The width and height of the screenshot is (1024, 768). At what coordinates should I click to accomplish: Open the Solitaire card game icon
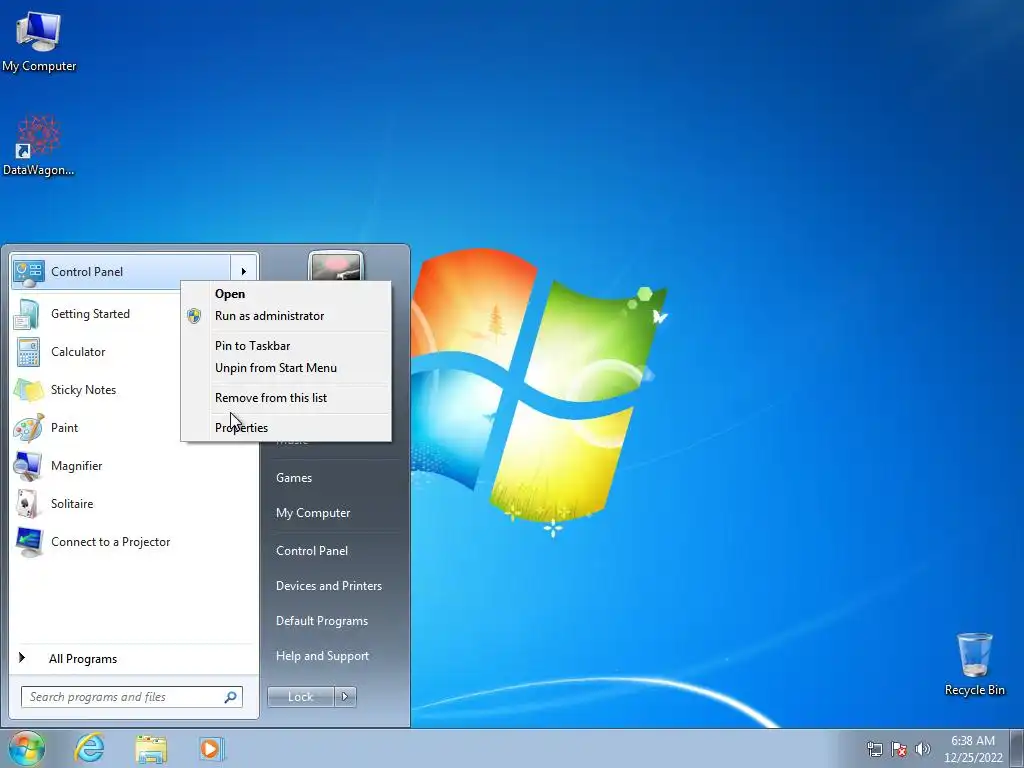pyautogui.click(x=28, y=504)
